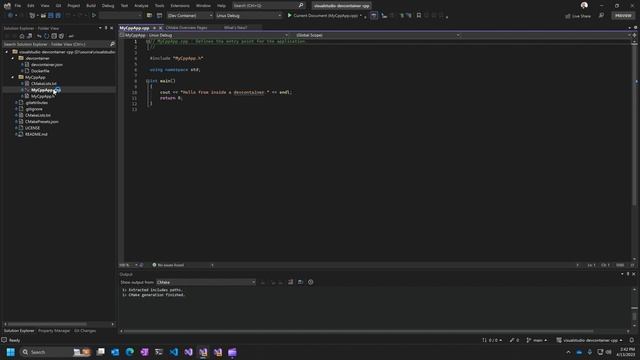The height and width of the screenshot is (360, 640).
Task: Select README.md in the tree
Action: [36, 134]
